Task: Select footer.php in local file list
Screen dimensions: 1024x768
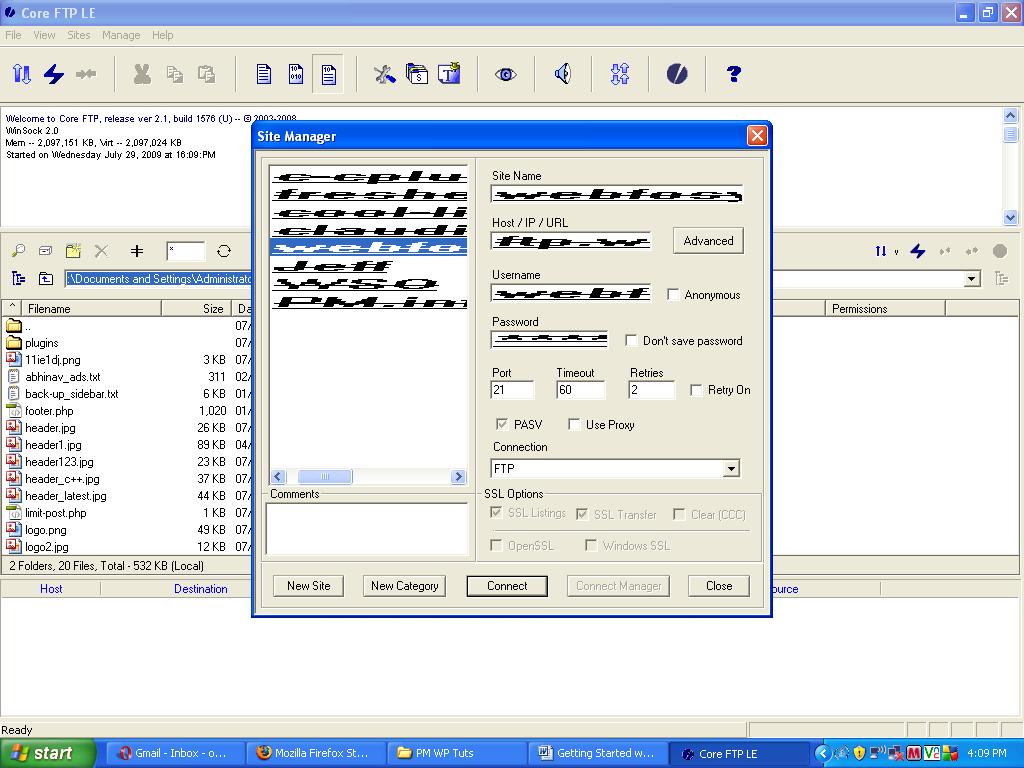Action: tap(49, 411)
